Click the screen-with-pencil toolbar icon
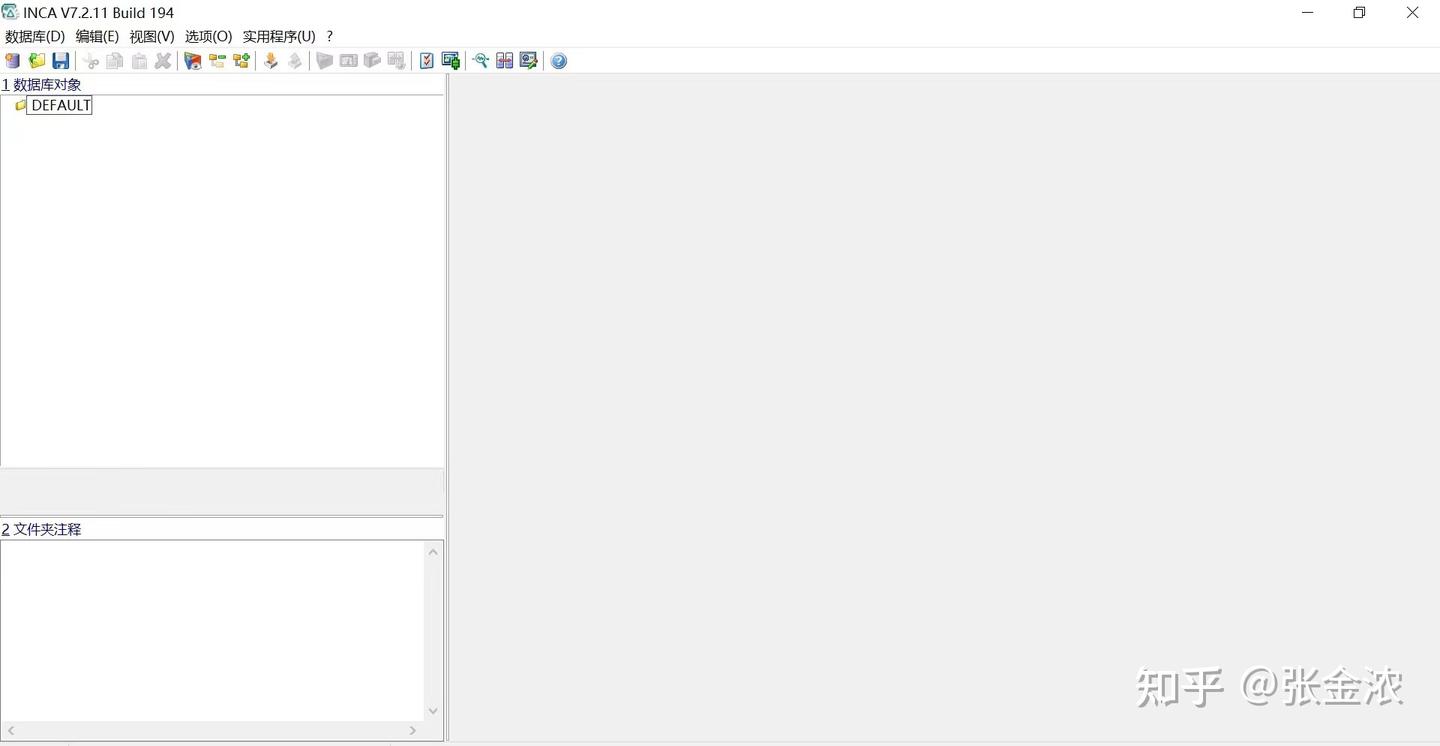1440x746 pixels. [529, 61]
